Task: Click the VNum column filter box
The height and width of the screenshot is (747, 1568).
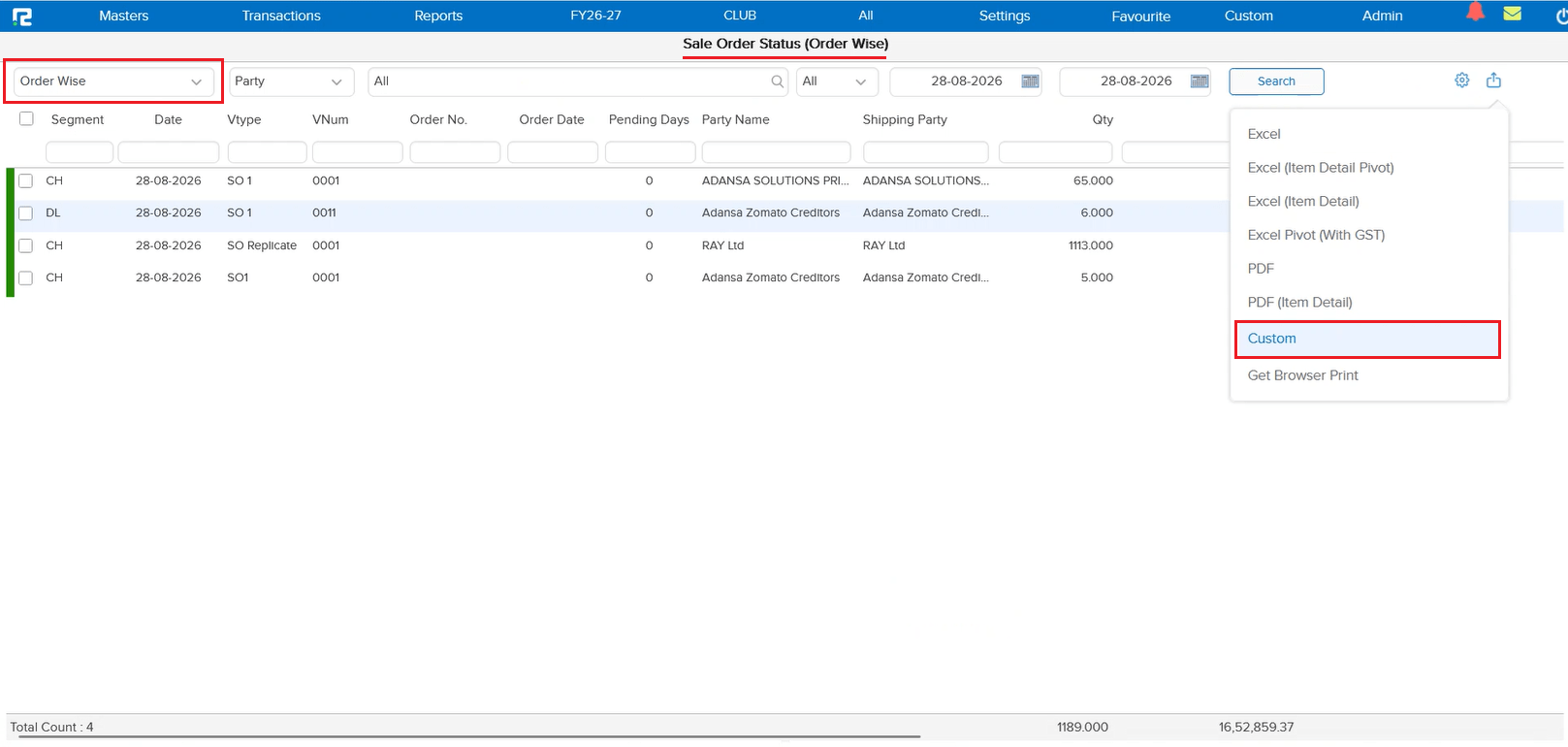Action: 357,152
